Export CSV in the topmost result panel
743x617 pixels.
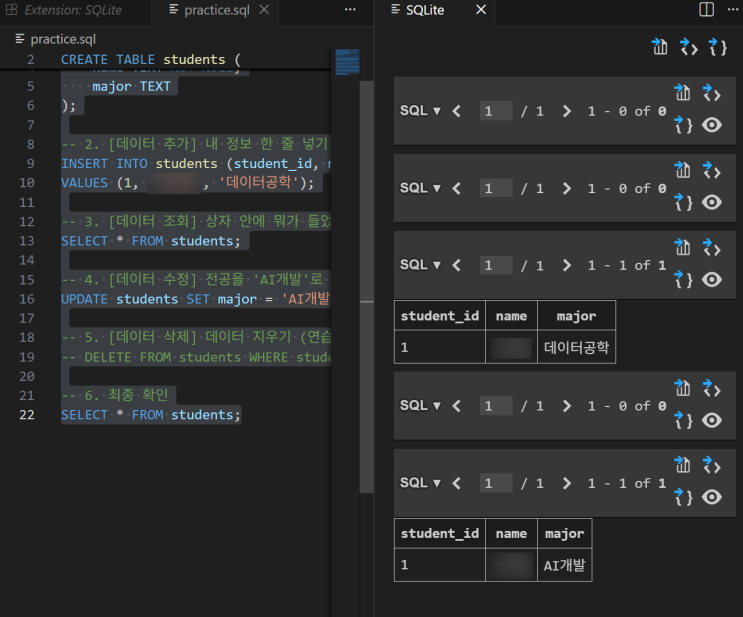pos(682,92)
